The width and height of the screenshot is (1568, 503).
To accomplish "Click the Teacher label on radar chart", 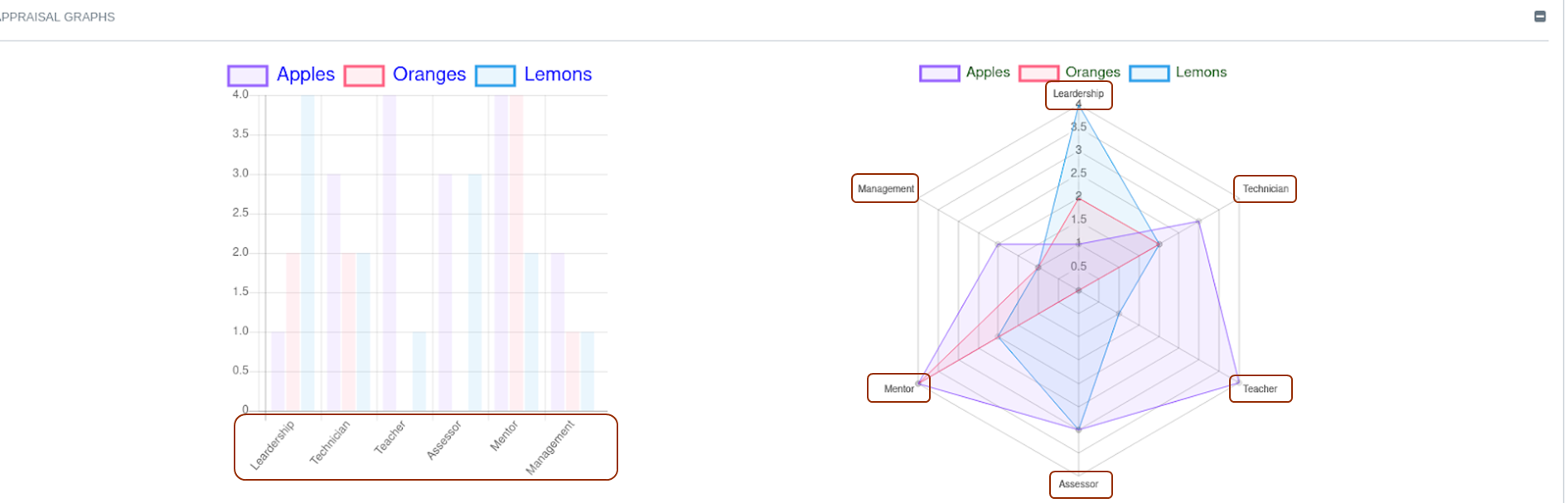I will coord(1260,389).
